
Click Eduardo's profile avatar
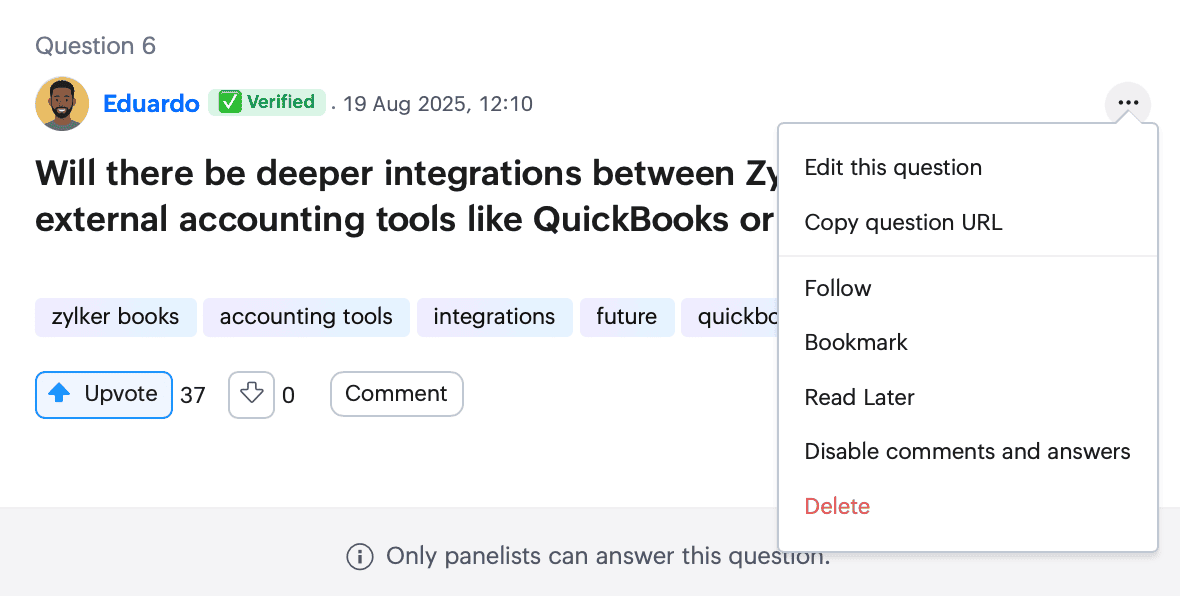[x=62, y=103]
